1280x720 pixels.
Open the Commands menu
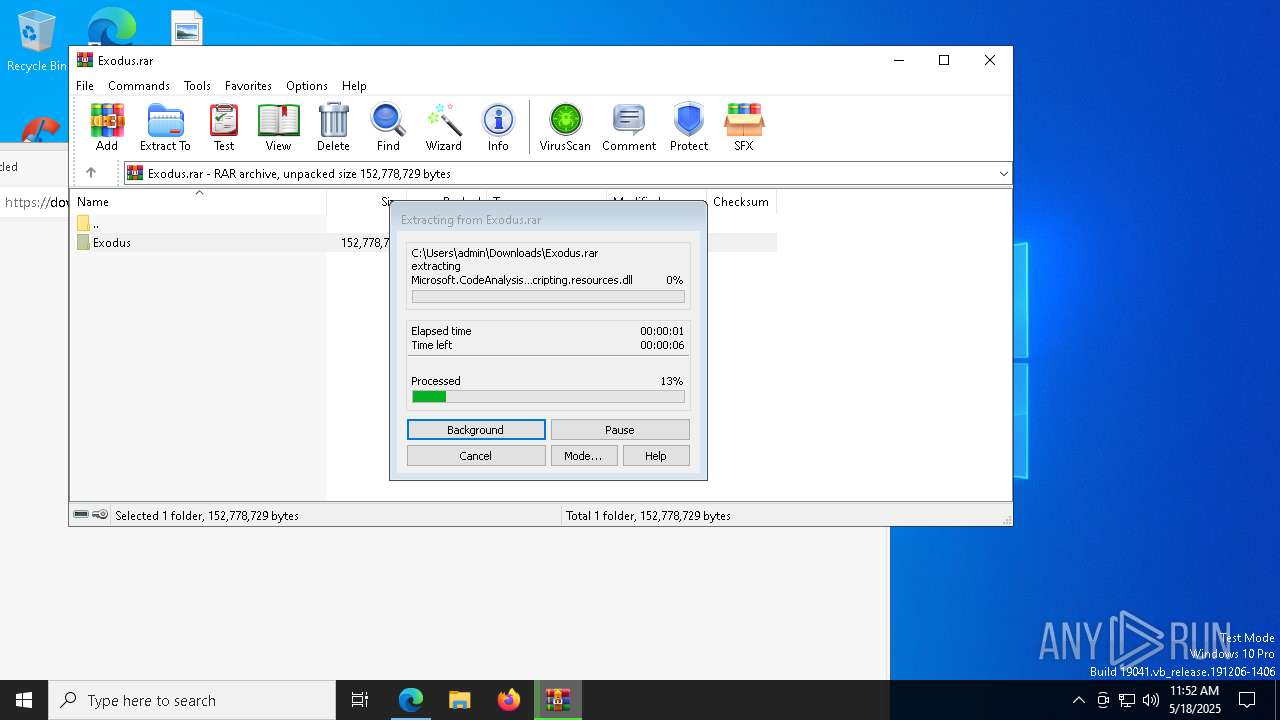pyautogui.click(x=139, y=86)
